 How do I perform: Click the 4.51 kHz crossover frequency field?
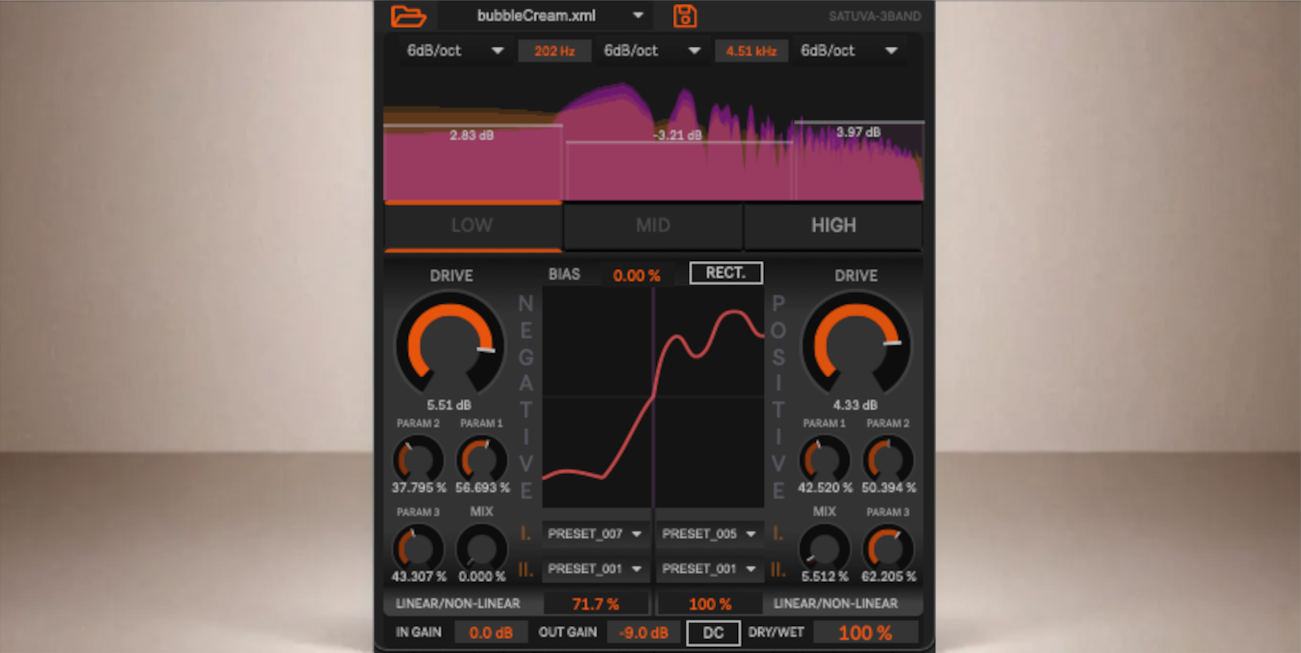point(751,51)
